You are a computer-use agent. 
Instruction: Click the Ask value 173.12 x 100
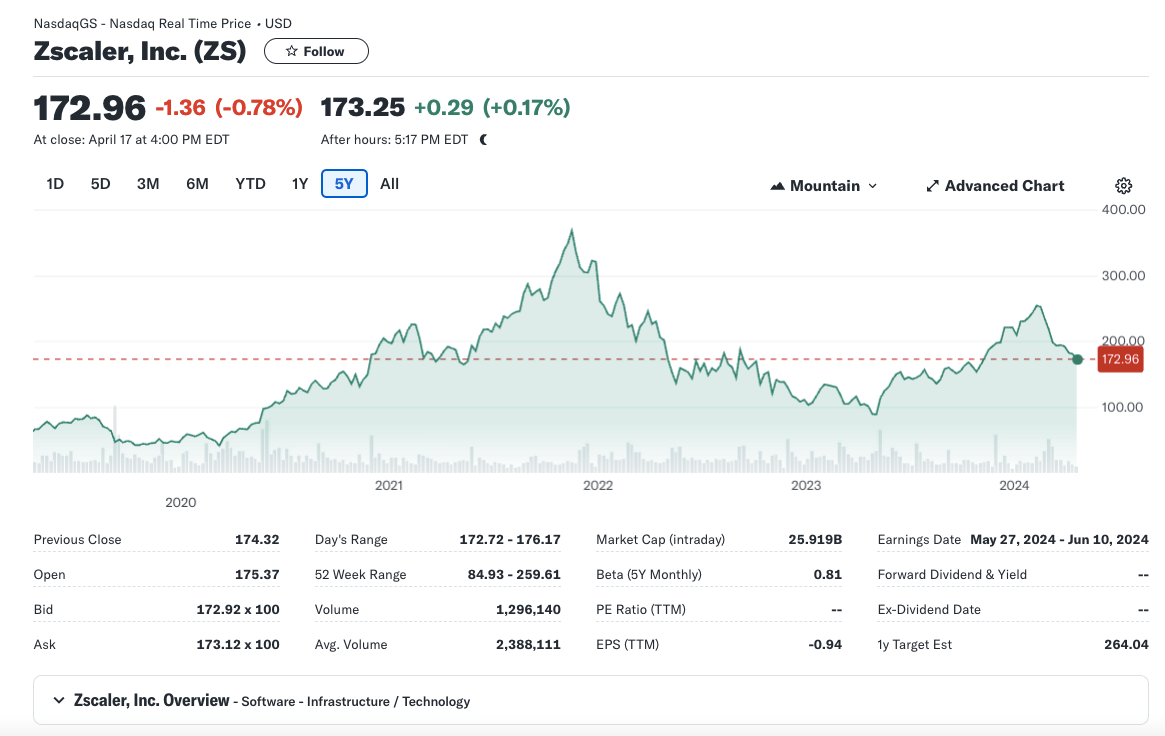point(238,644)
